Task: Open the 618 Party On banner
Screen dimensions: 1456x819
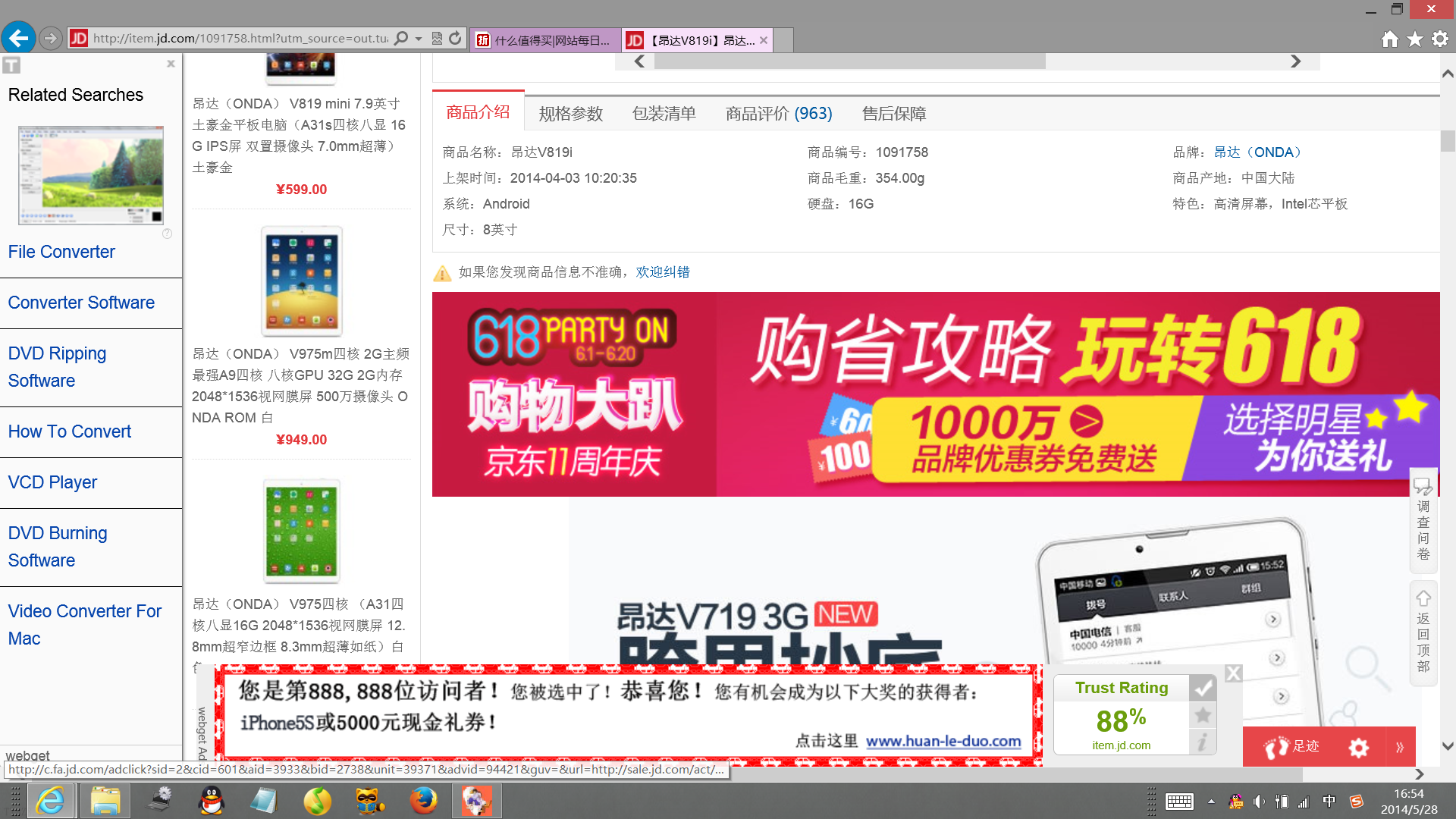Action: click(x=574, y=394)
